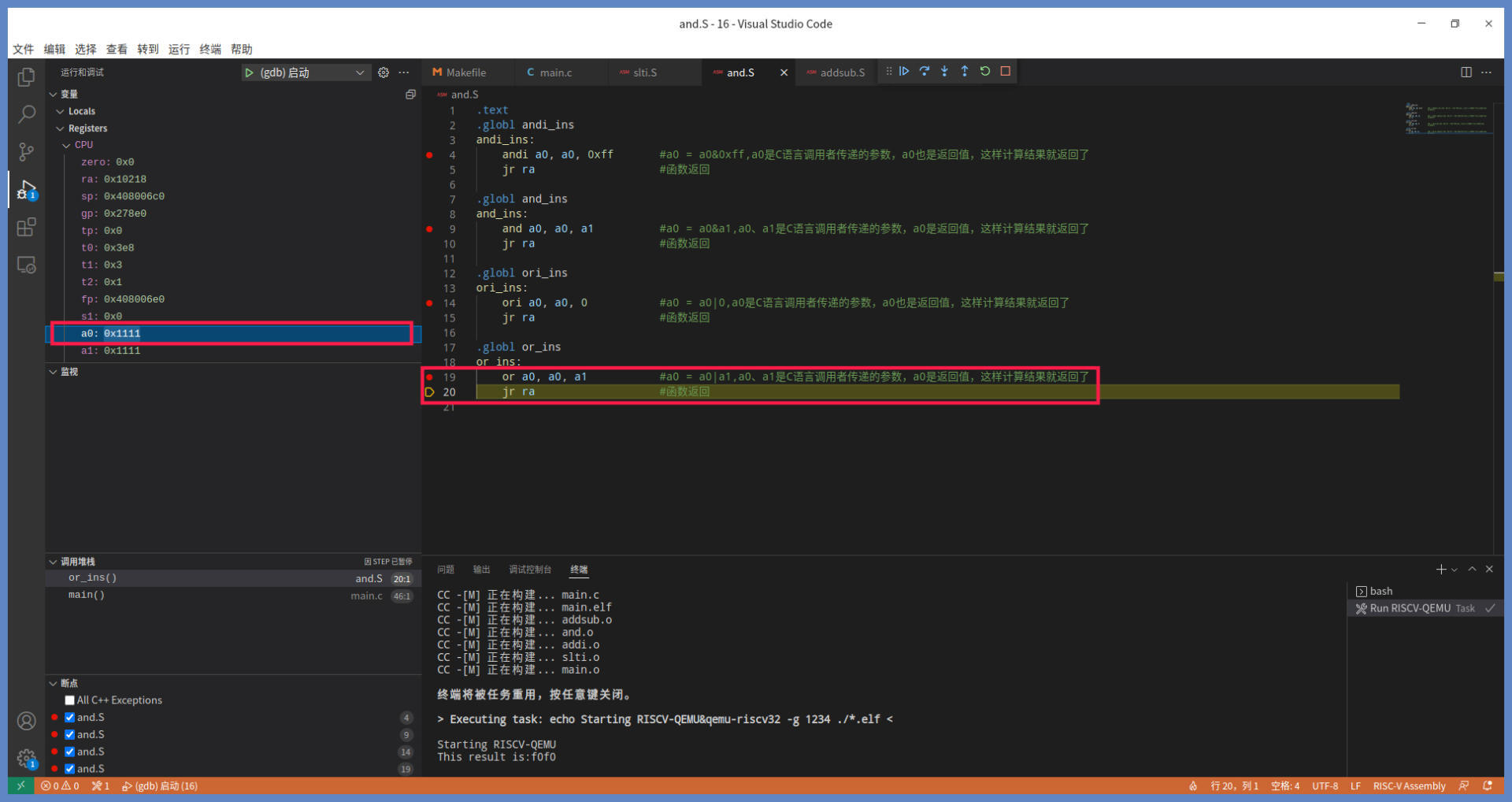Open the 终端 menu in menu bar

210,49
